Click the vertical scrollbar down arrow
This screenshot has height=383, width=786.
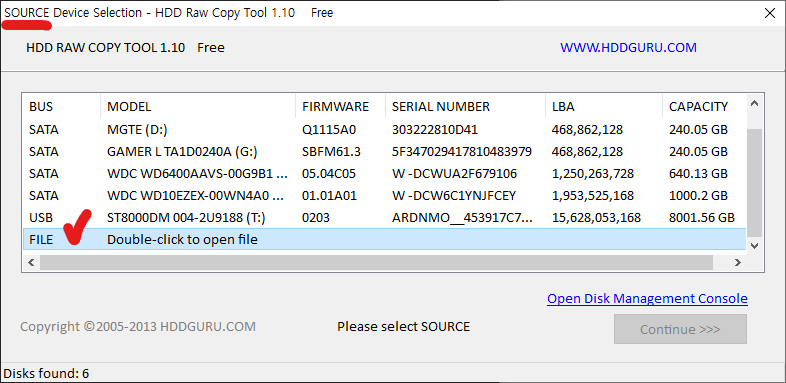pyautogui.click(x=754, y=246)
